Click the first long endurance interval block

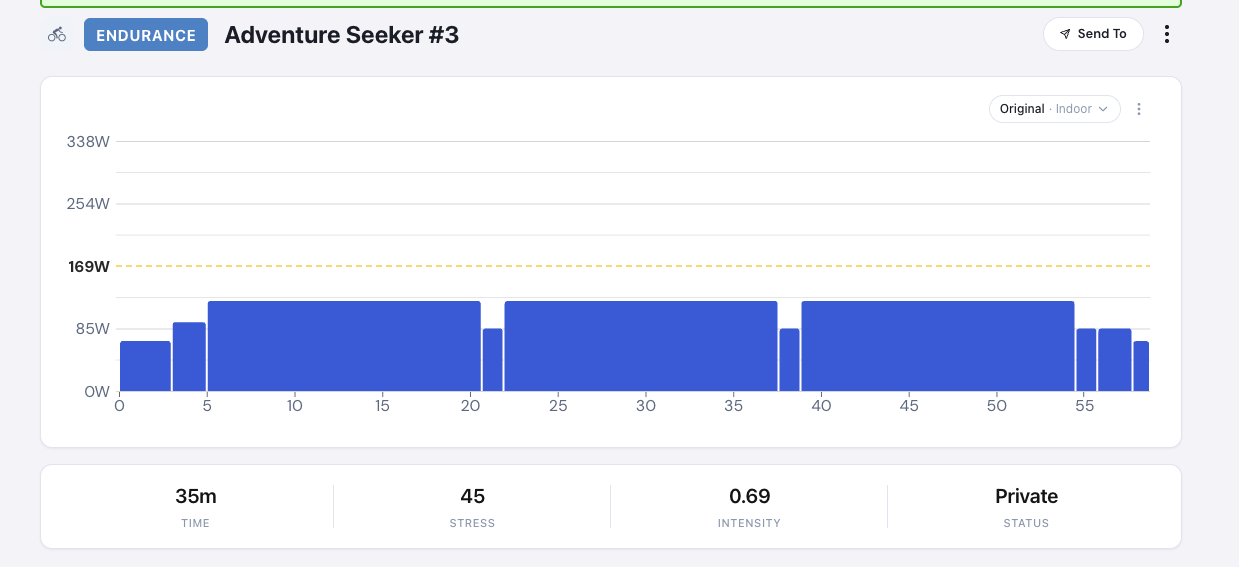coord(344,346)
